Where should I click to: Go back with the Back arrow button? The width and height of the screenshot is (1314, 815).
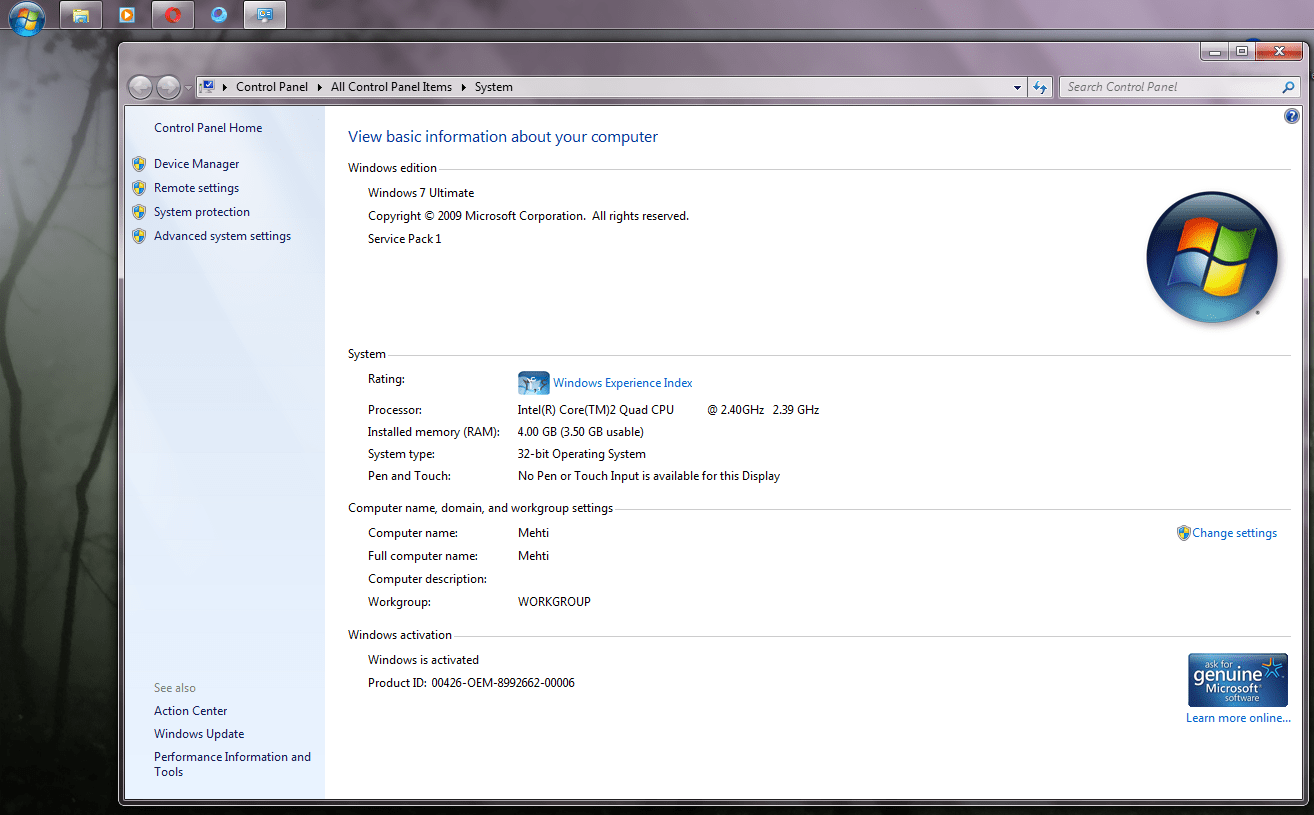pyautogui.click(x=140, y=87)
